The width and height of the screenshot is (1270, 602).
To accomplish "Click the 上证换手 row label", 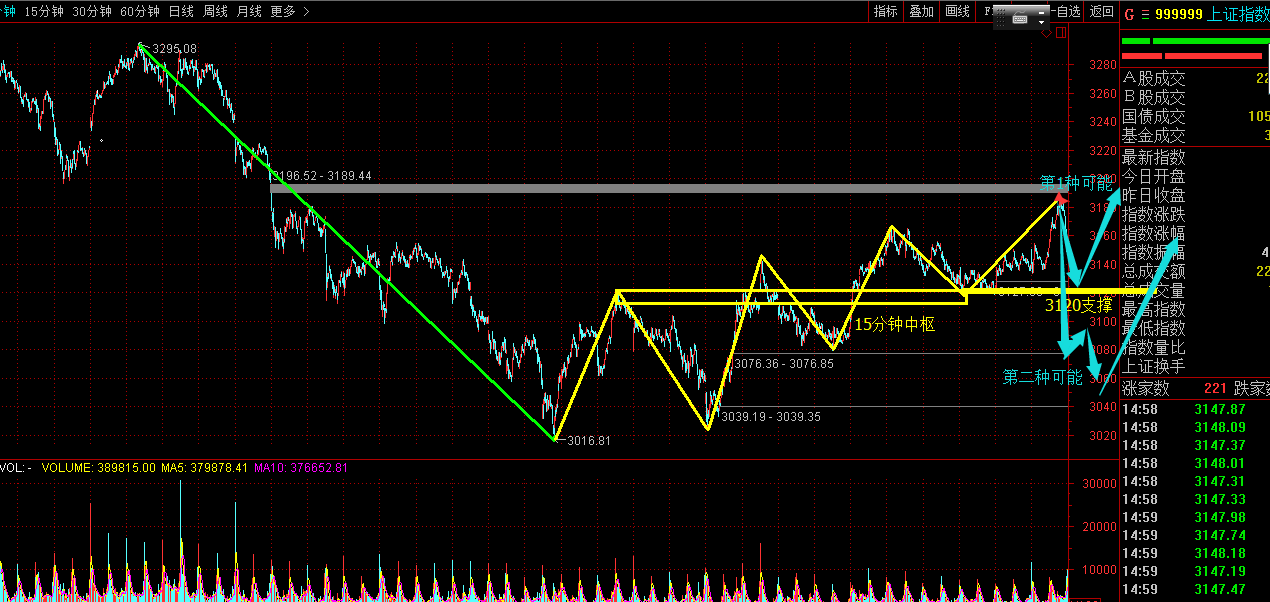I will coord(1154,366).
